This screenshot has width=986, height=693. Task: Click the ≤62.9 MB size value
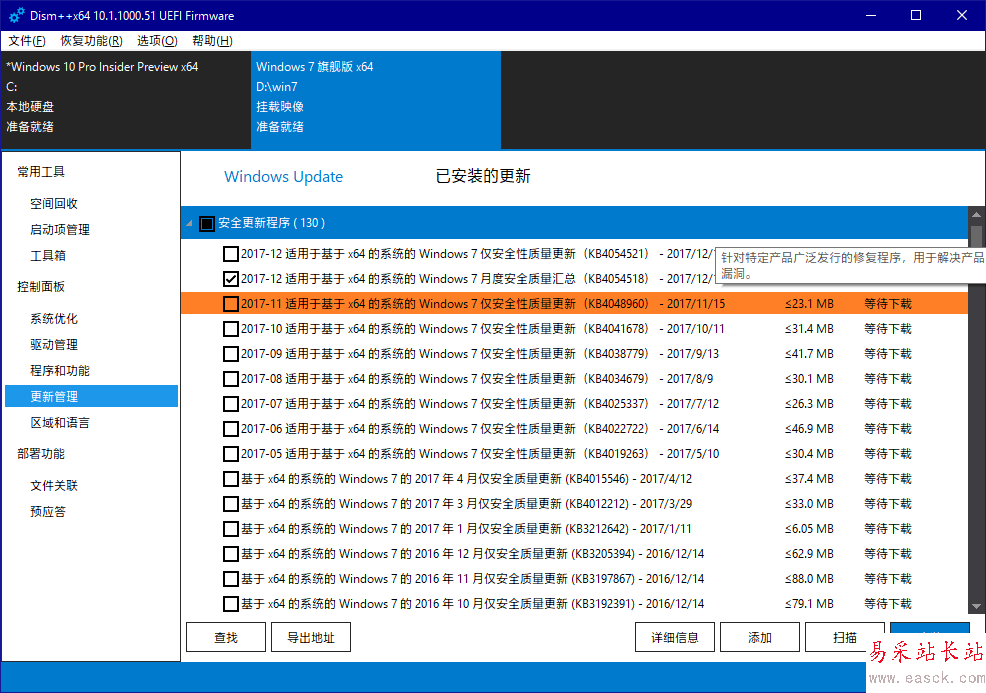pyautogui.click(x=809, y=554)
